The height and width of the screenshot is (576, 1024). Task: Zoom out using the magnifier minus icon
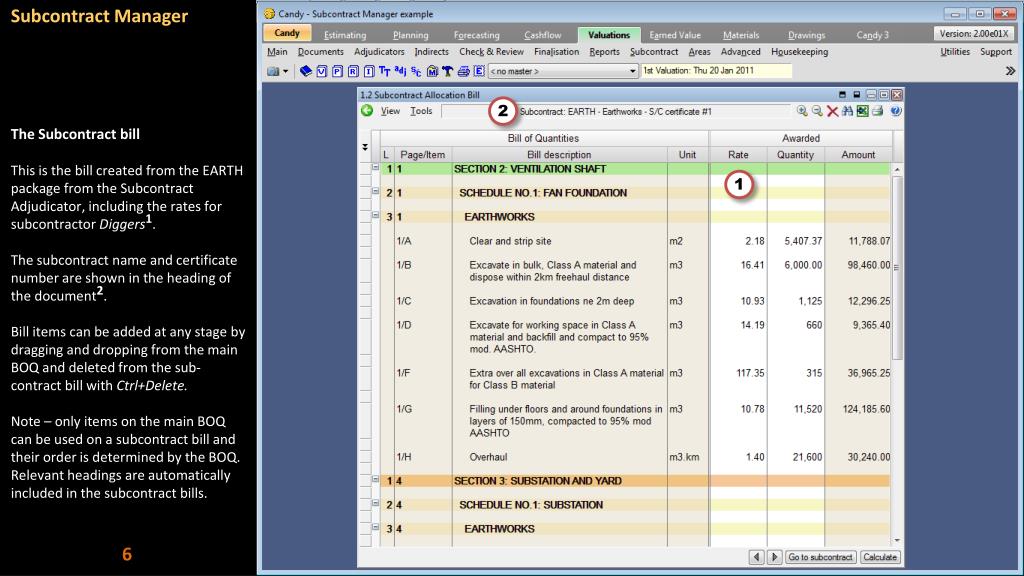click(817, 112)
